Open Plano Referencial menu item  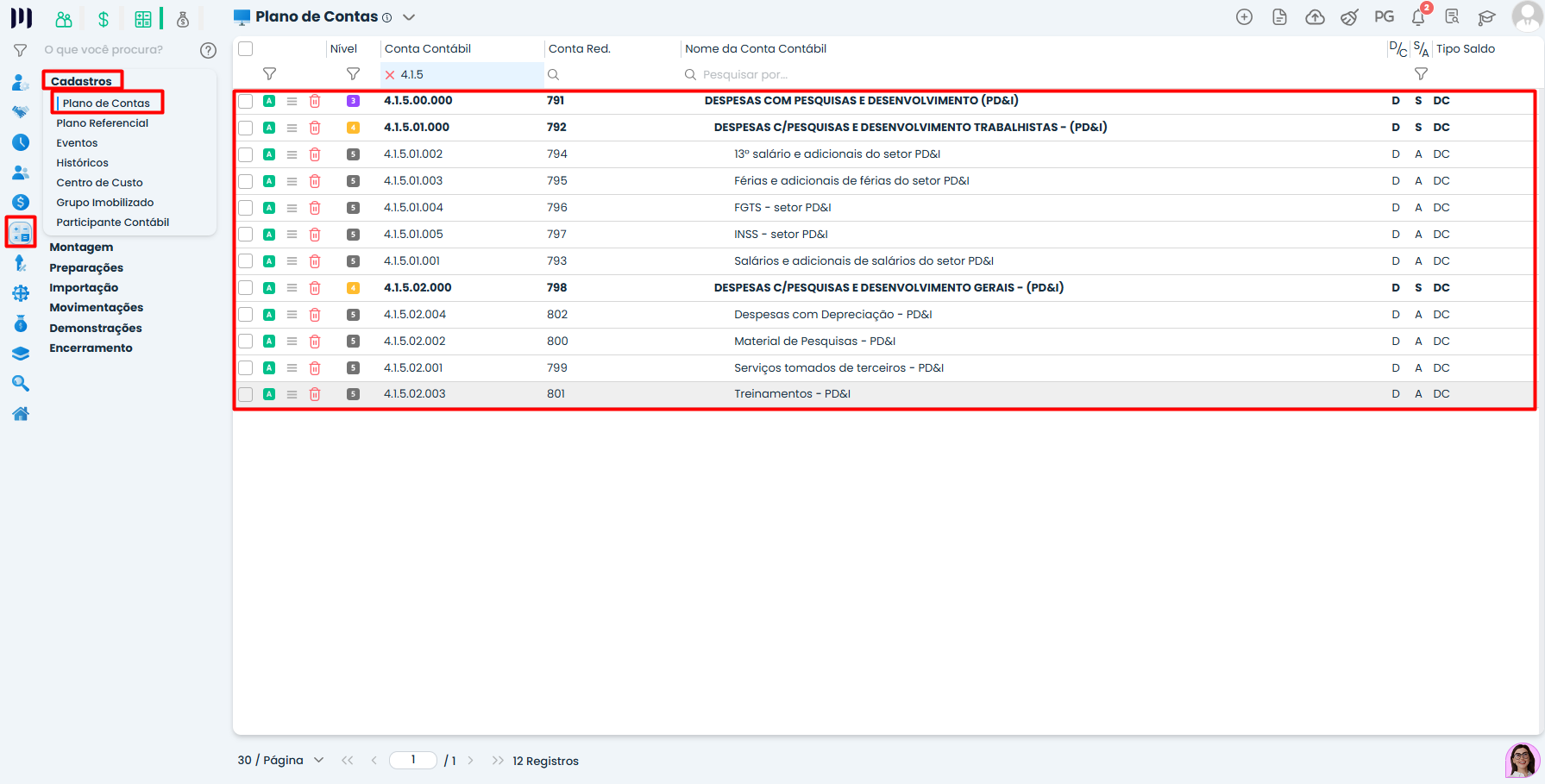click(103, 123)
